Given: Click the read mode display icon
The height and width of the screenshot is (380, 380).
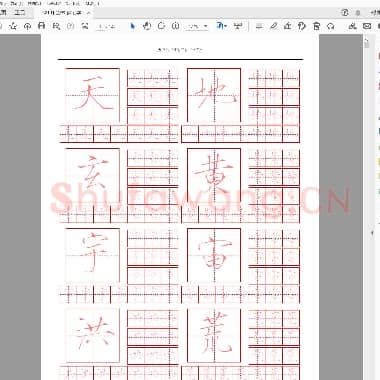Looking at the screenshot, I should (x=238, y=26).
